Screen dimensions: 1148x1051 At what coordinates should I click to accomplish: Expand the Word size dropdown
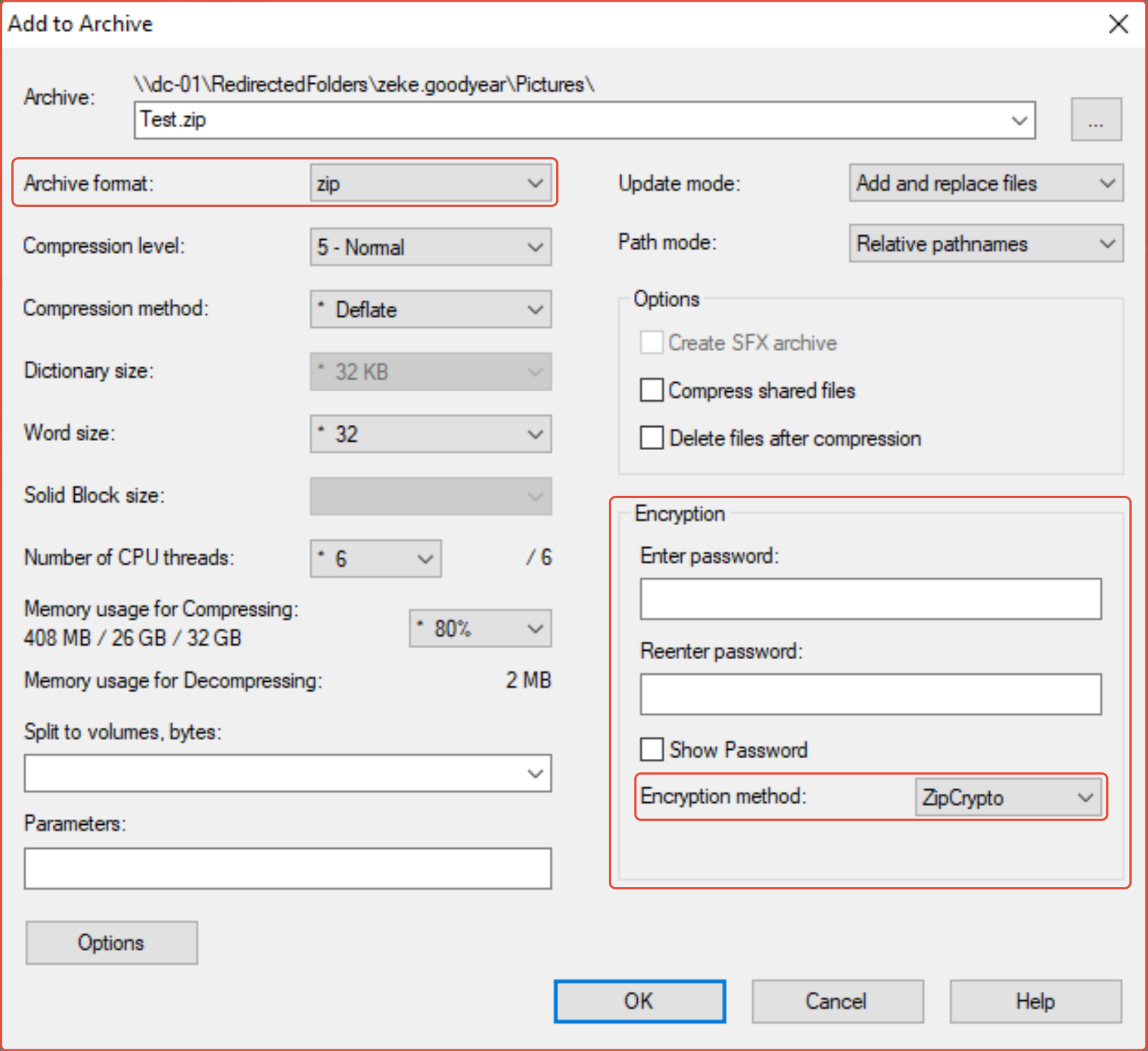pyautogui.click(x=430, y=434)
